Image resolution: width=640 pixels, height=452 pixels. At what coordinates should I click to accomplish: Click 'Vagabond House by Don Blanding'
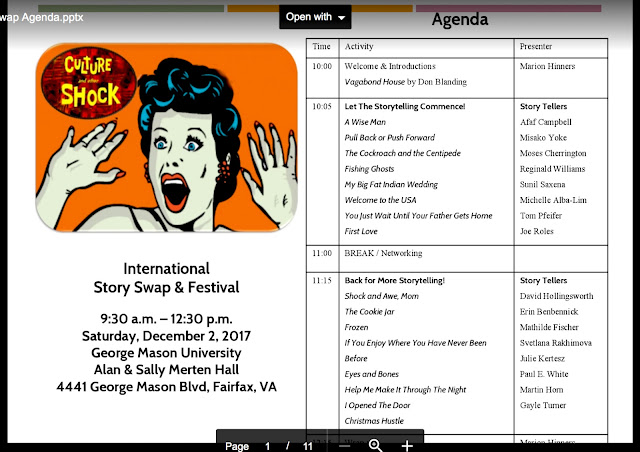click(406, 82)
